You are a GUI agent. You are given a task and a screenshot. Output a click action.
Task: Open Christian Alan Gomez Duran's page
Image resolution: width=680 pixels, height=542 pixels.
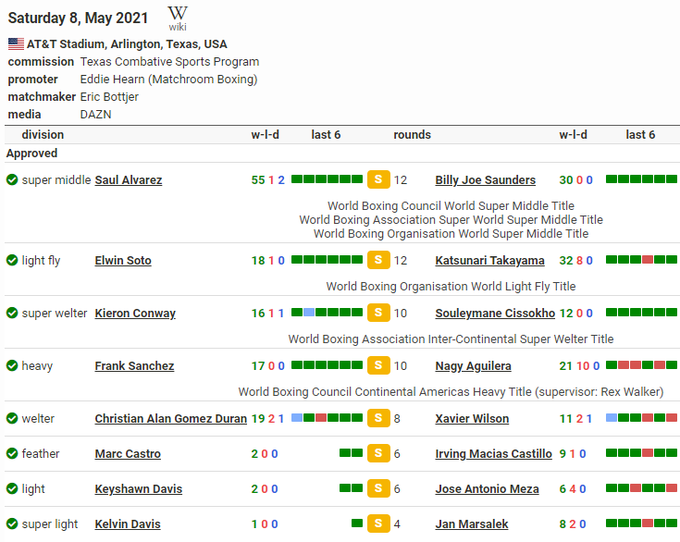point(170,419)
